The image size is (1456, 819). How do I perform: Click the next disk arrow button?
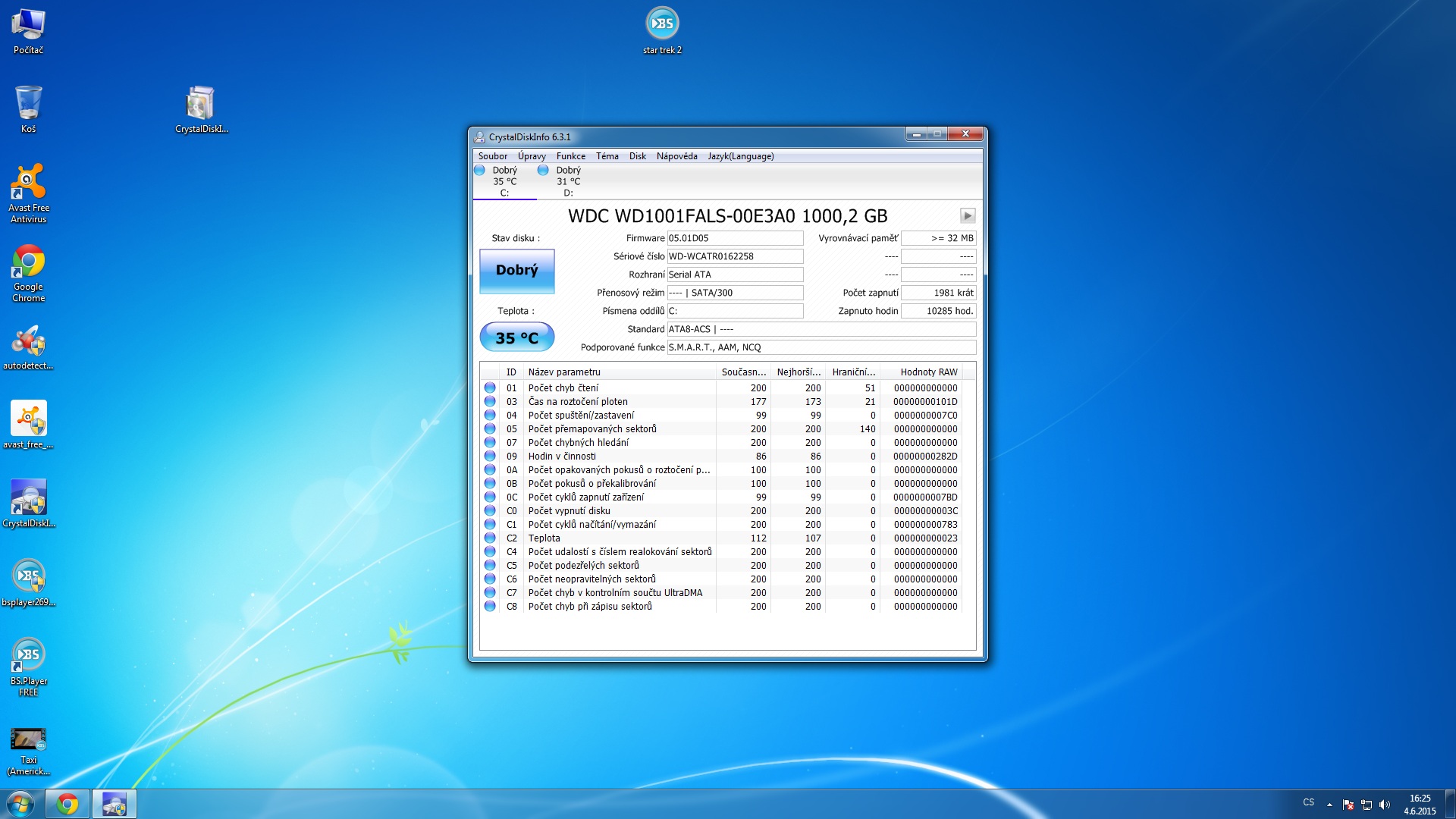point(967,216)
